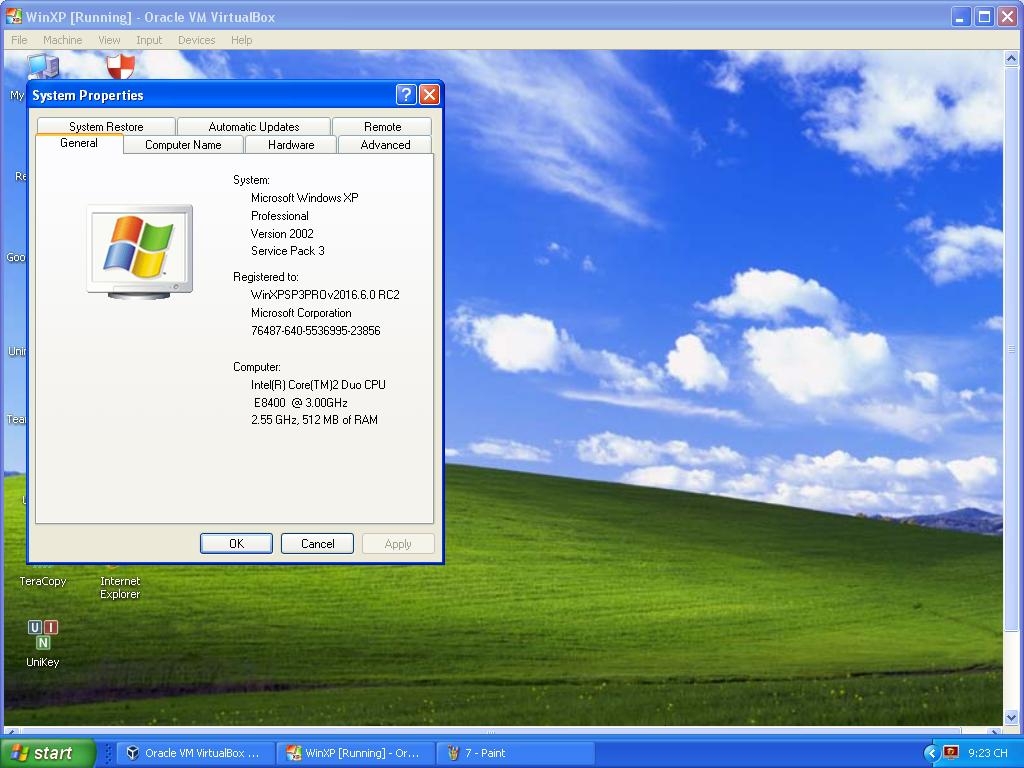The height and width of the screenshot is (768, 1024).
Task: Expand hidden system tray icons arrow
Action: (931, 753)
